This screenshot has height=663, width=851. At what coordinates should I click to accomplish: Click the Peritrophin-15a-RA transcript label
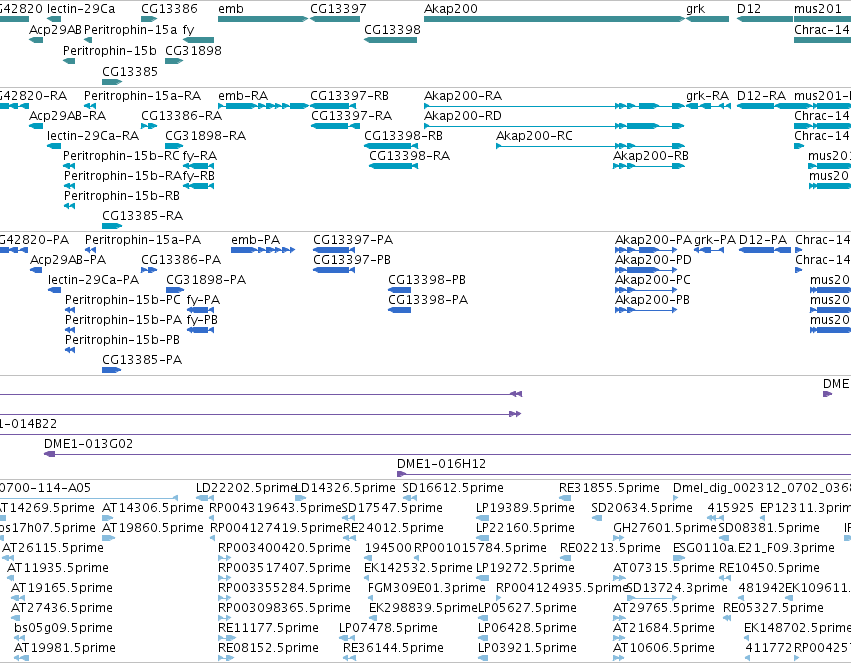coord(143,96)
